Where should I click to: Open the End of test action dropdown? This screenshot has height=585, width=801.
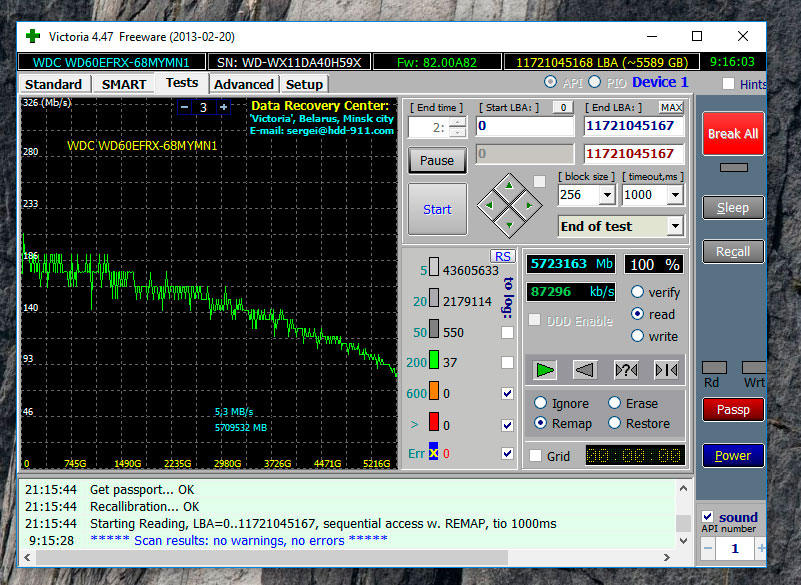(x=674, y=226)
